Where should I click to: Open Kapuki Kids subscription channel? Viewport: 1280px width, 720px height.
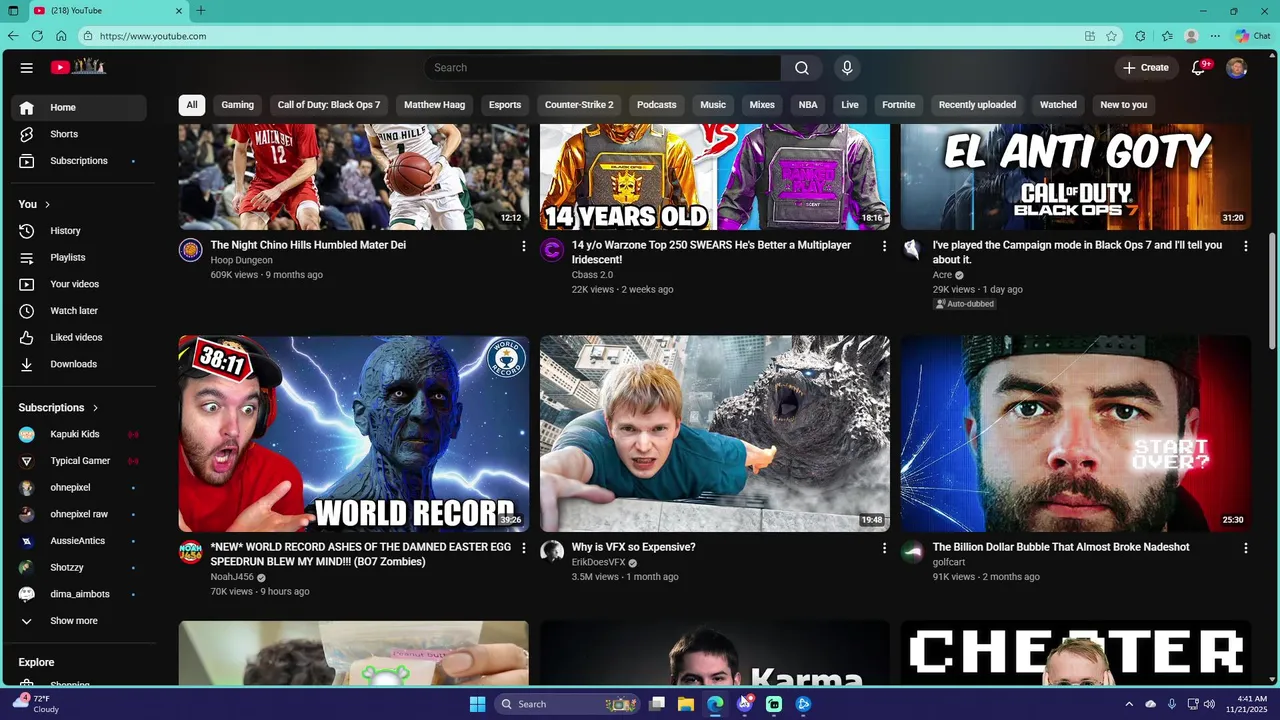tap(79, 434)
